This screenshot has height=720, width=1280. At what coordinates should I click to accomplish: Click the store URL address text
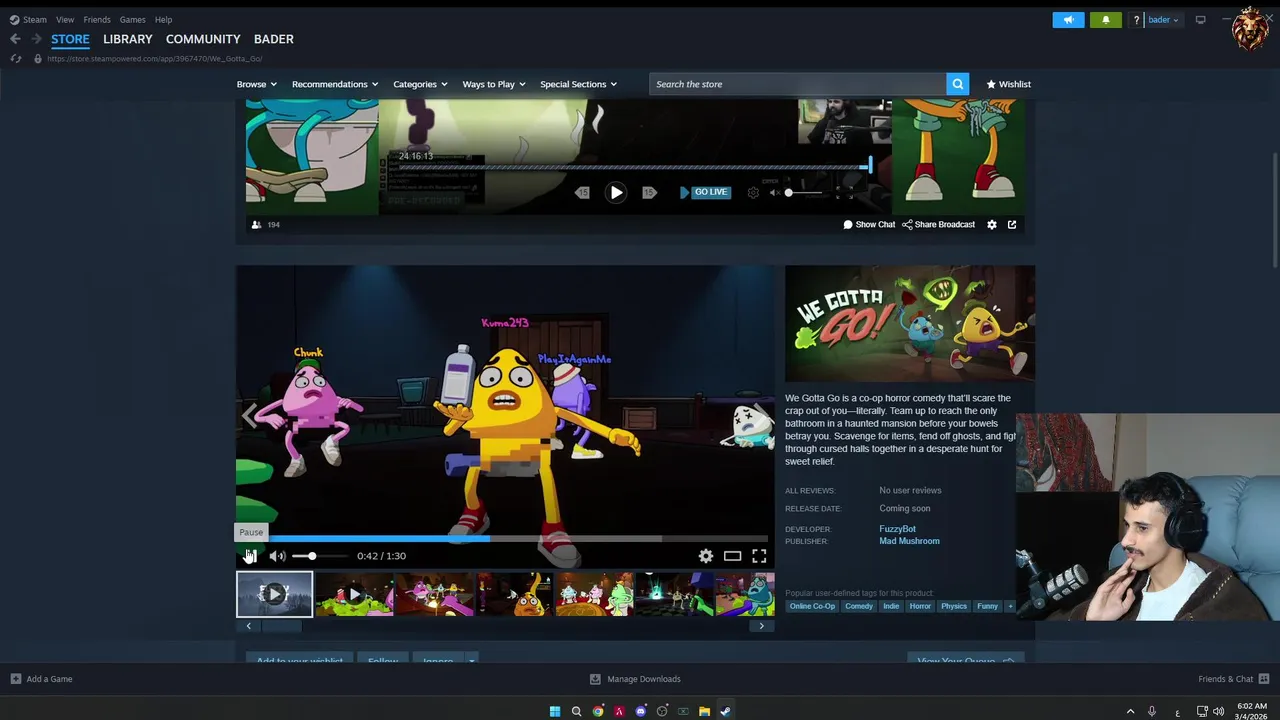point(154,58)
